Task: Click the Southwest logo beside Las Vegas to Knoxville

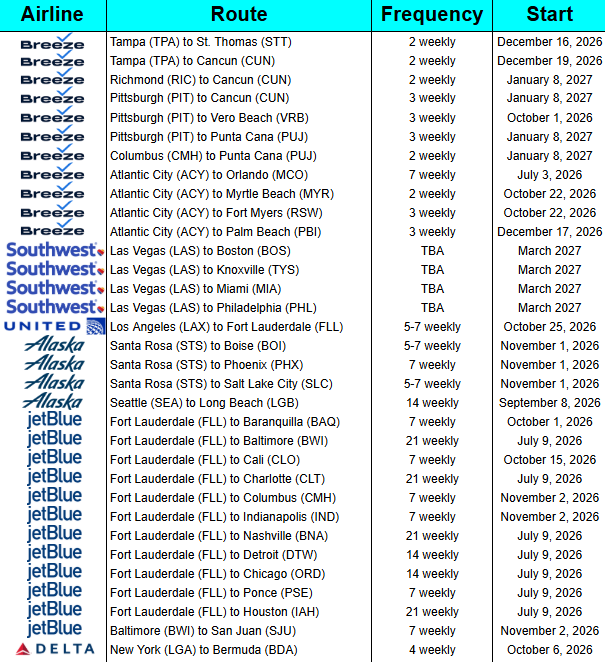Action: (55, 269)
